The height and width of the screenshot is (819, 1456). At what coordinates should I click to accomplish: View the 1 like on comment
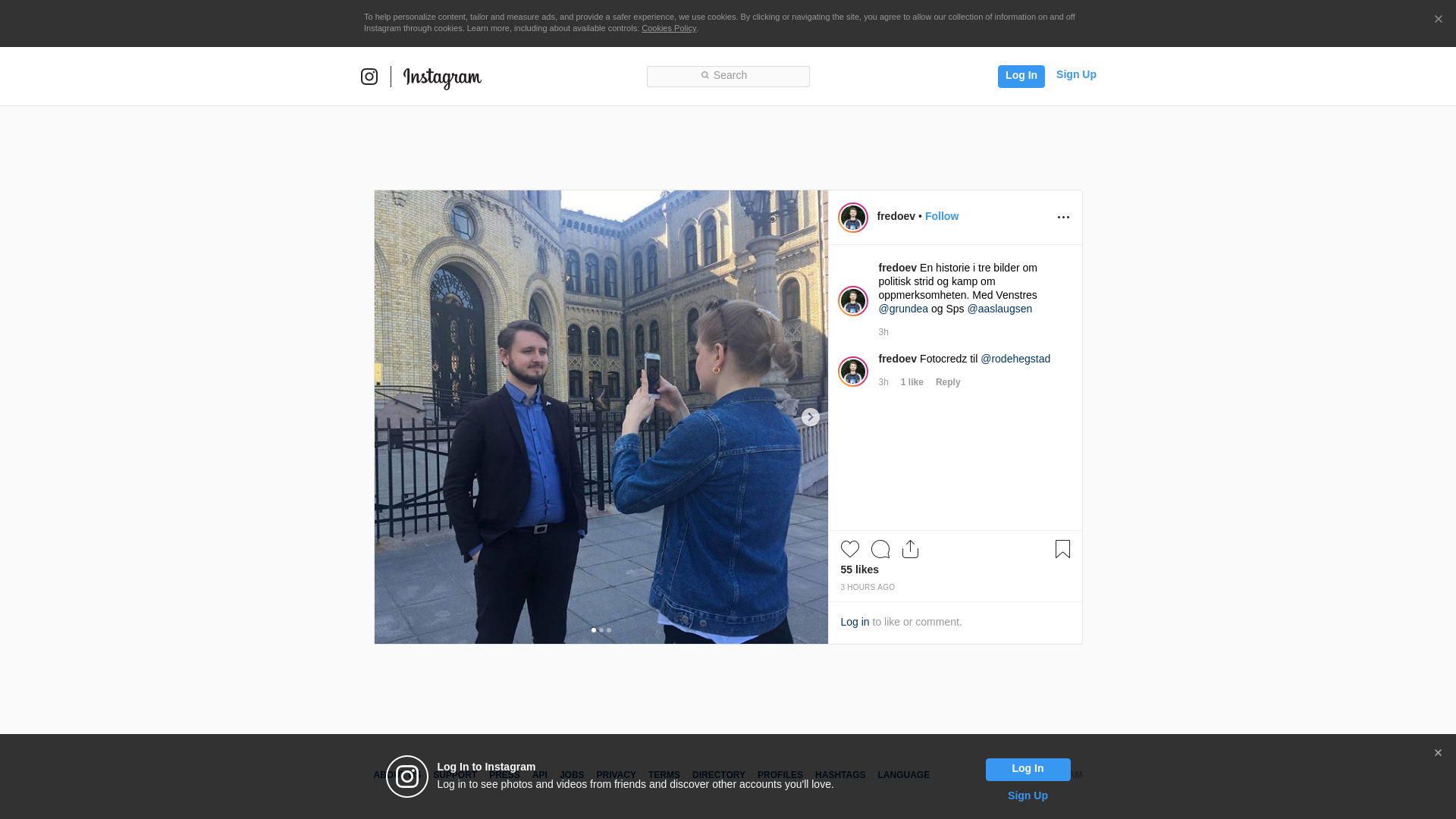point(912,382)
